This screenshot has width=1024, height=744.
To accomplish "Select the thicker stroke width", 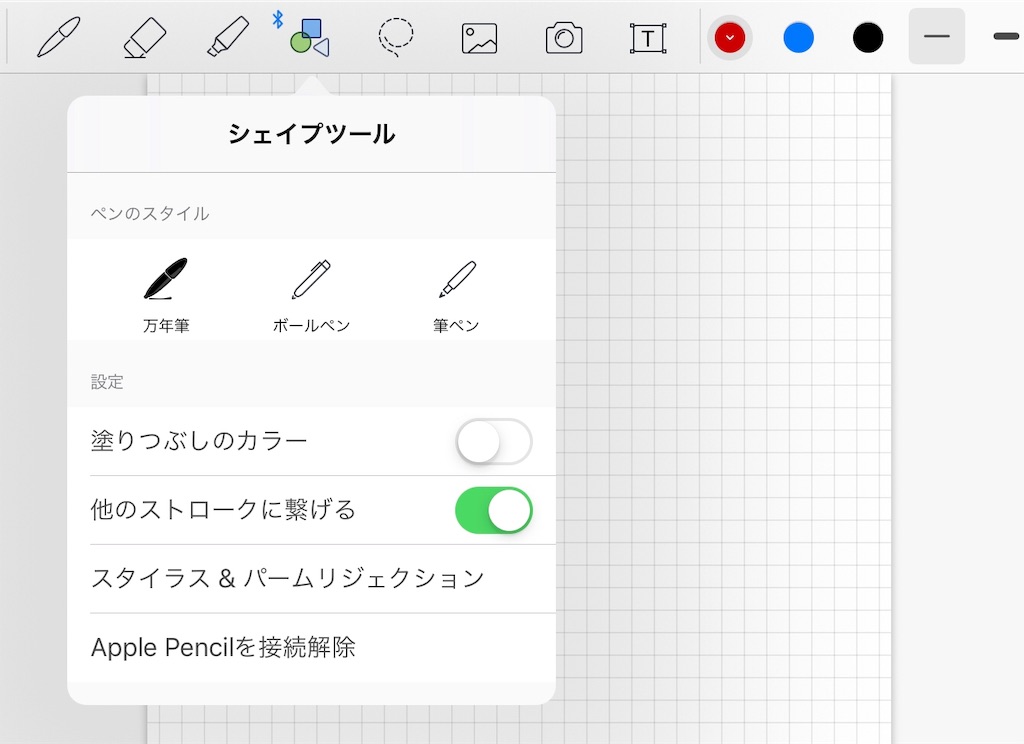I will tap(1007, 36).
